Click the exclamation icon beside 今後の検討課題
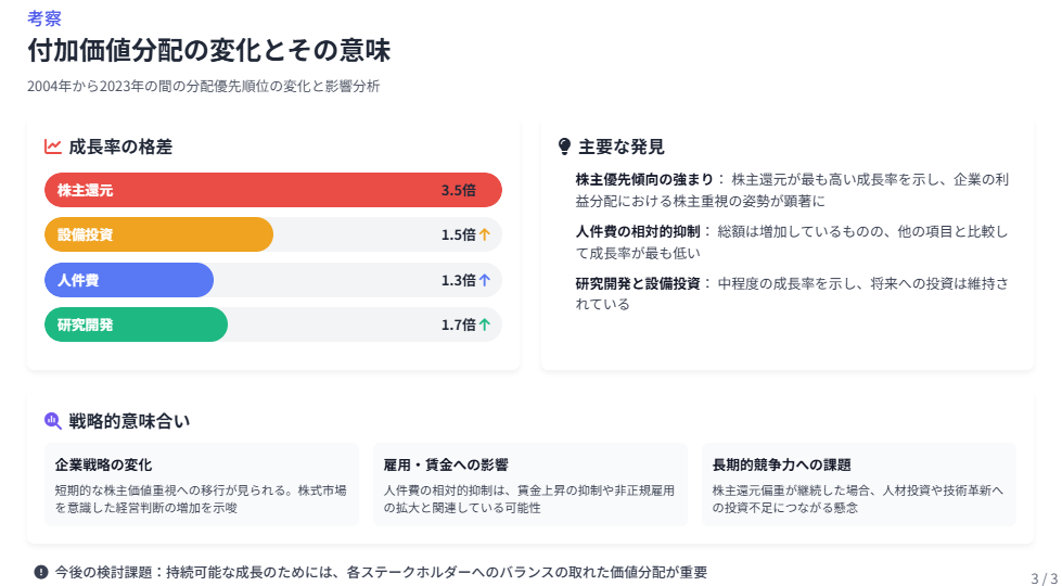The image size is (1062, 586). (x=41, y=572)
